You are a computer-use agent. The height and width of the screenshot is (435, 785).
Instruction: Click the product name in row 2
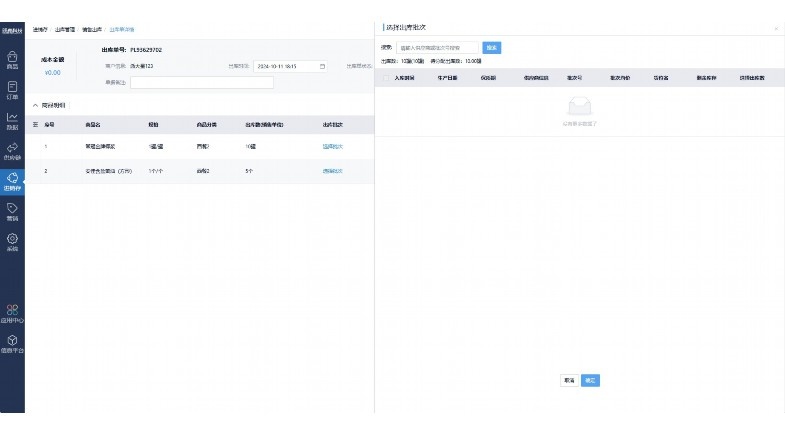pos(109,171)
